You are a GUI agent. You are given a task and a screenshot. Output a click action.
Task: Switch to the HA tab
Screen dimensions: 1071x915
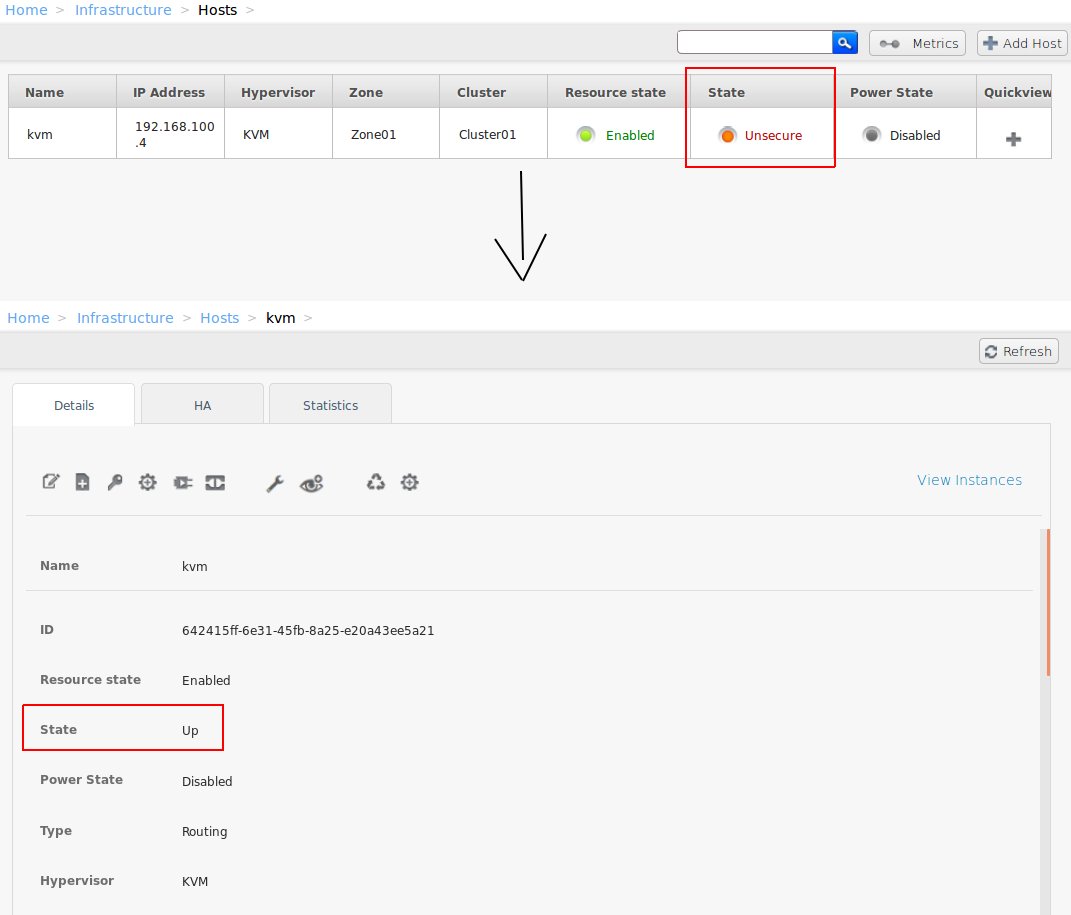click(202, 404)
